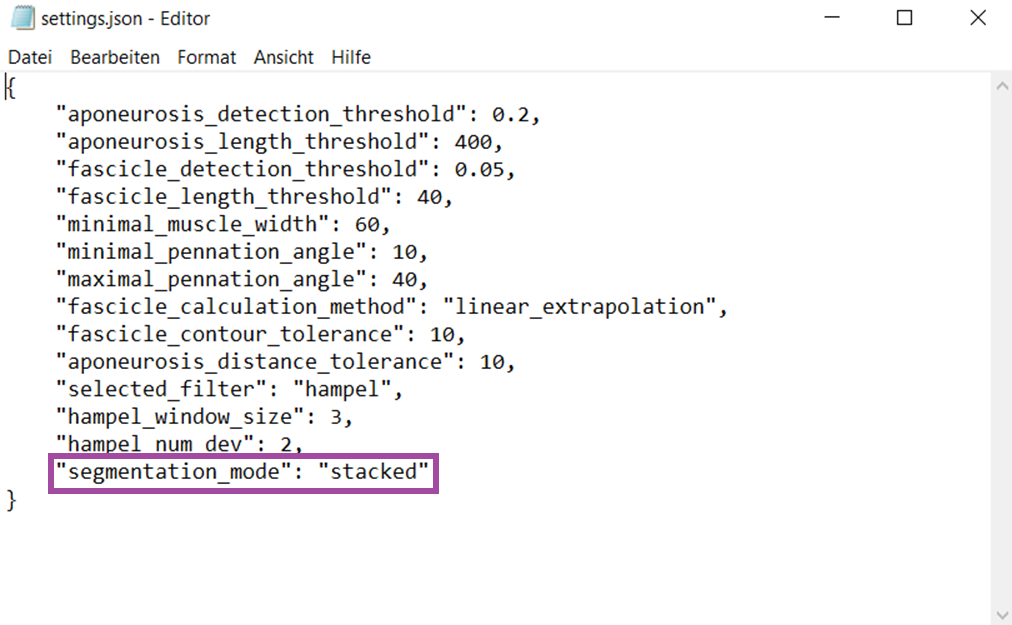Open the Datei menu

(29, 57)
